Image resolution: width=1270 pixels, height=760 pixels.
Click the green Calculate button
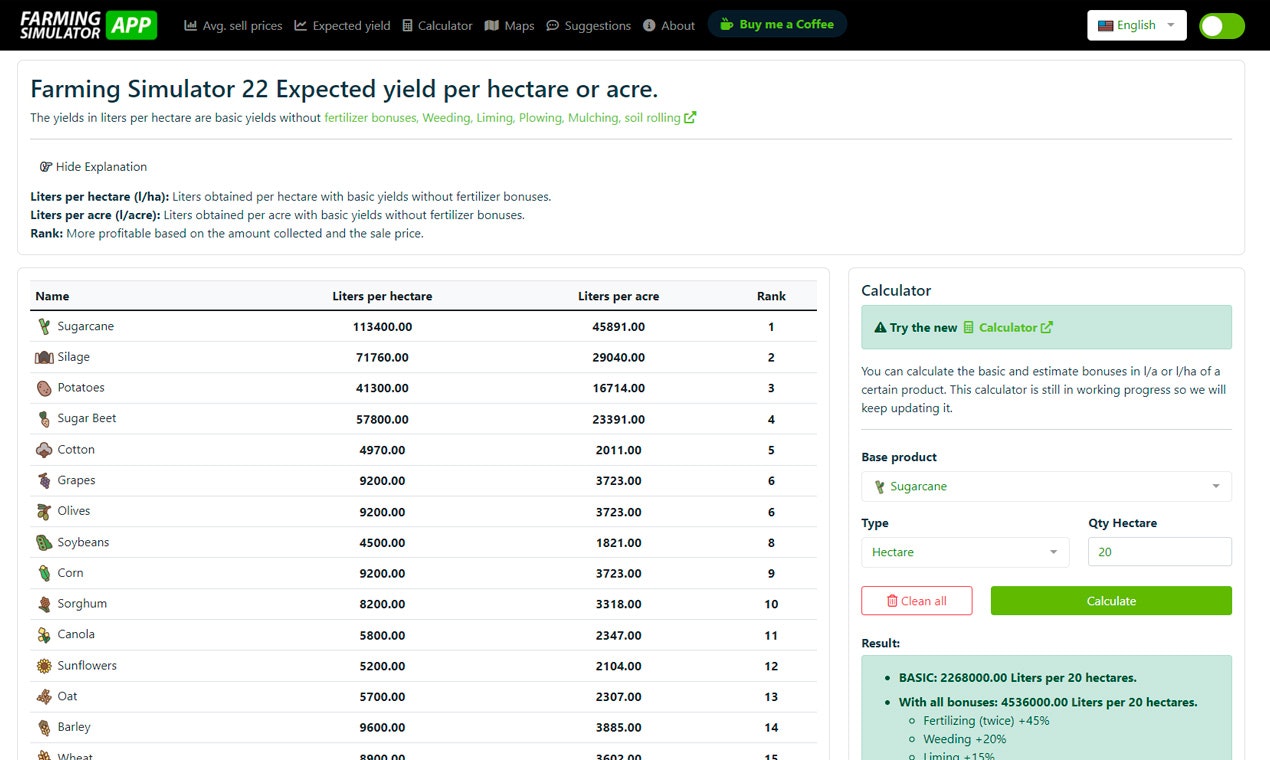tap(1111, 601)
